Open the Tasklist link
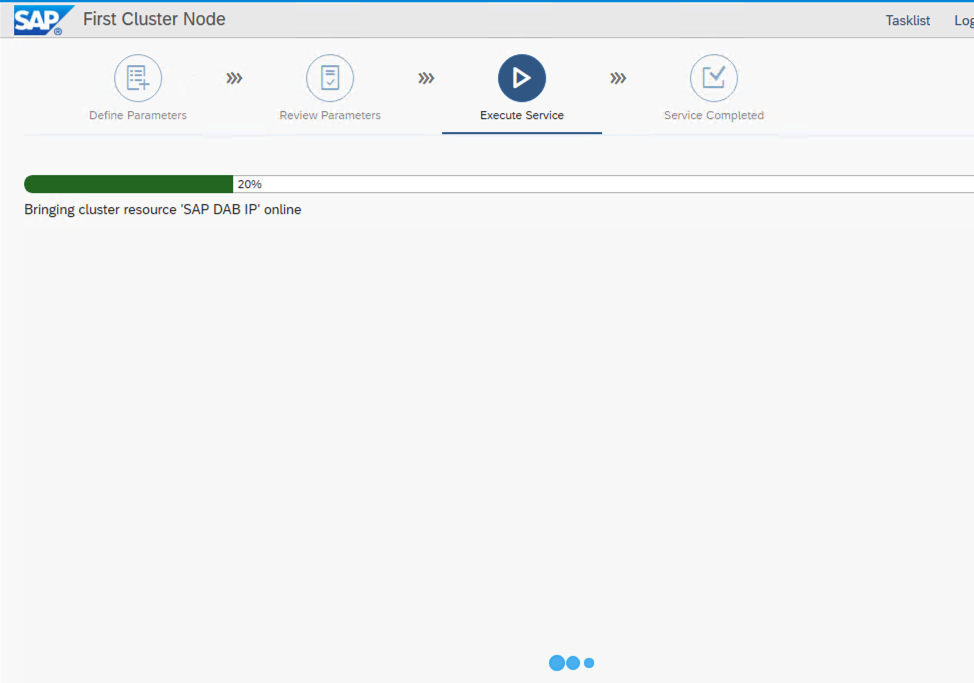Screen dimensions: 974x683 [908, 20]
